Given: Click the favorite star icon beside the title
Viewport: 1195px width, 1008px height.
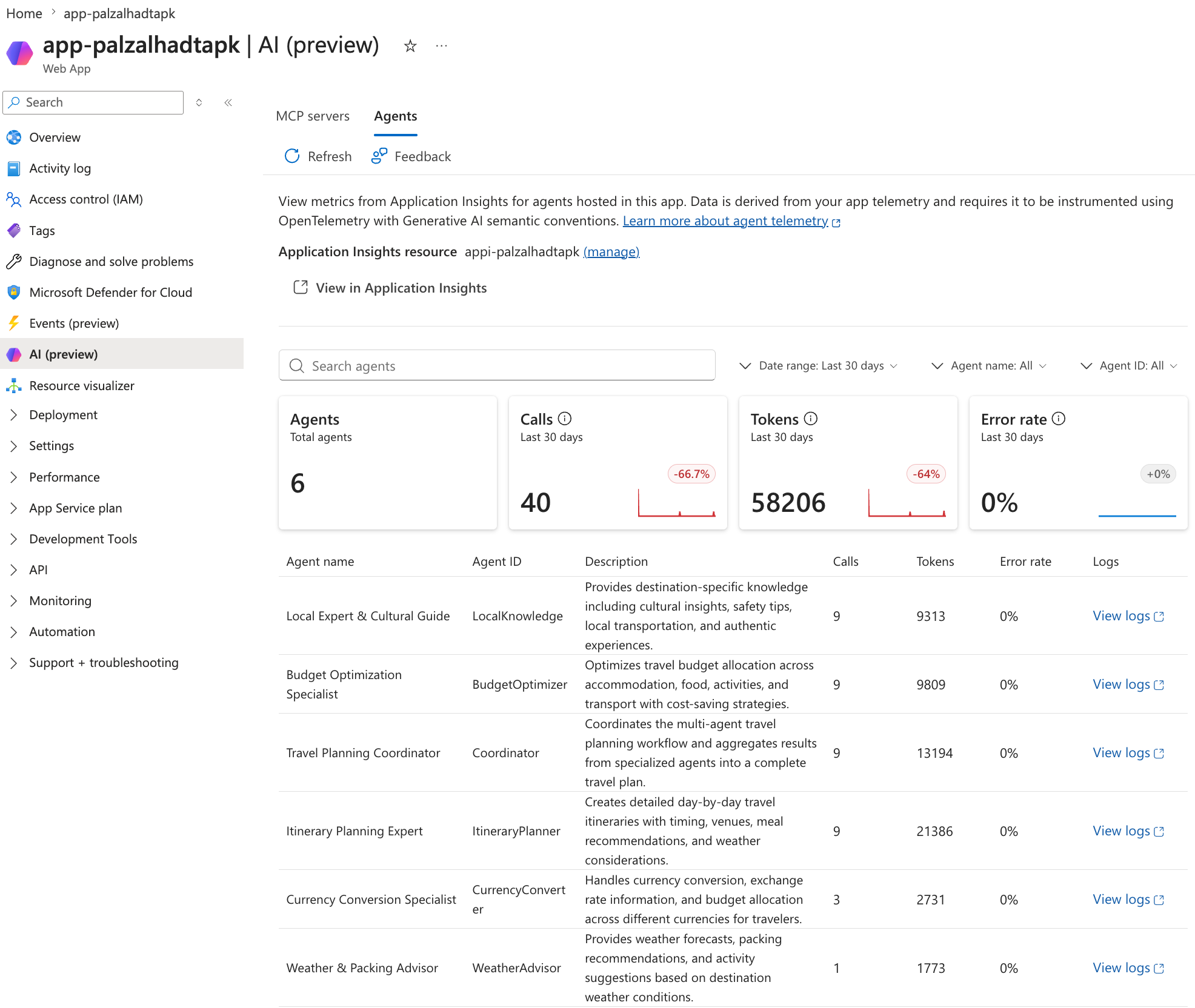Looking at the screenshot, I should (x=410, y=45).
